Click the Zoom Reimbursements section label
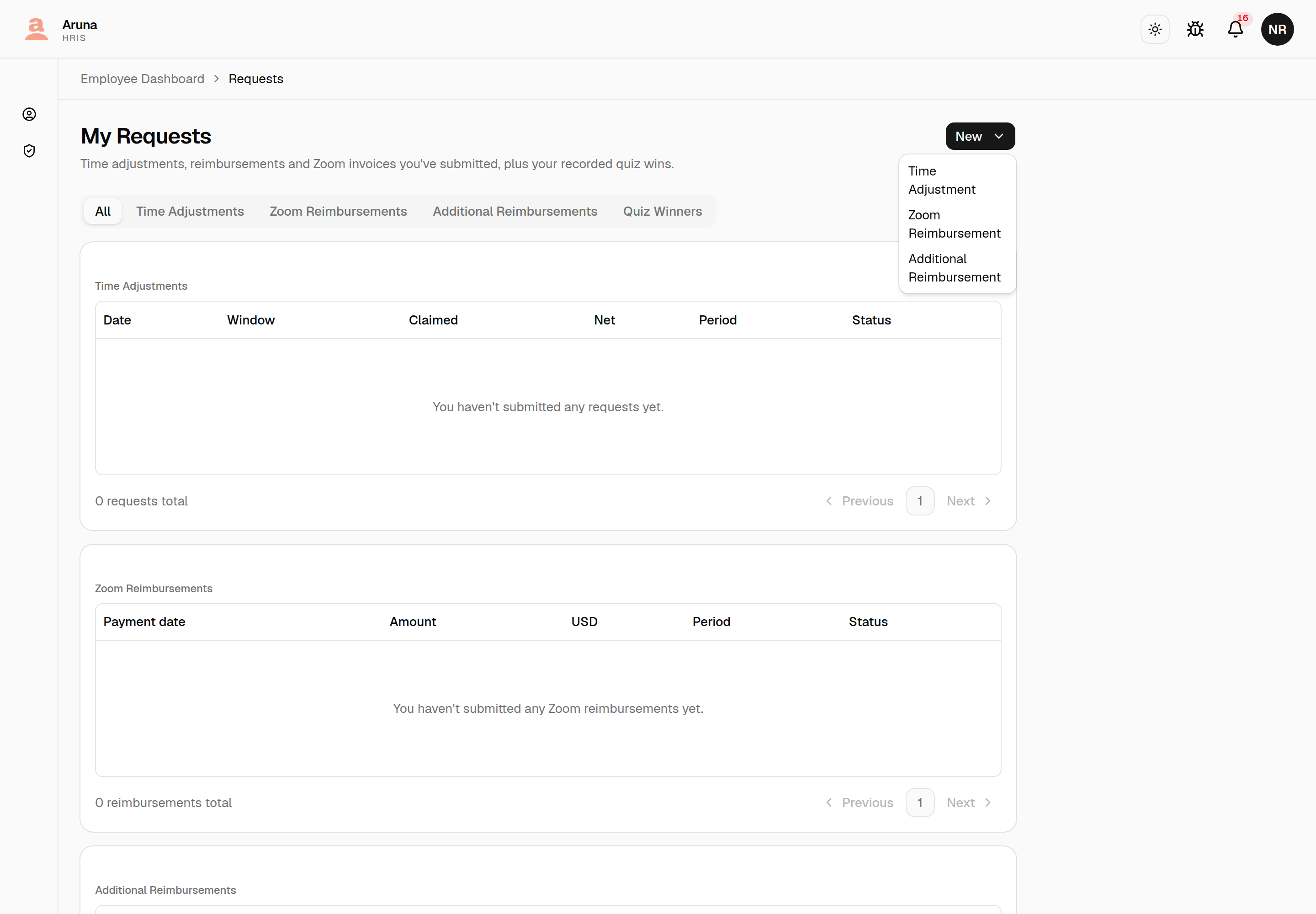This screenshot has width=1316, height=914. (154, 589)
